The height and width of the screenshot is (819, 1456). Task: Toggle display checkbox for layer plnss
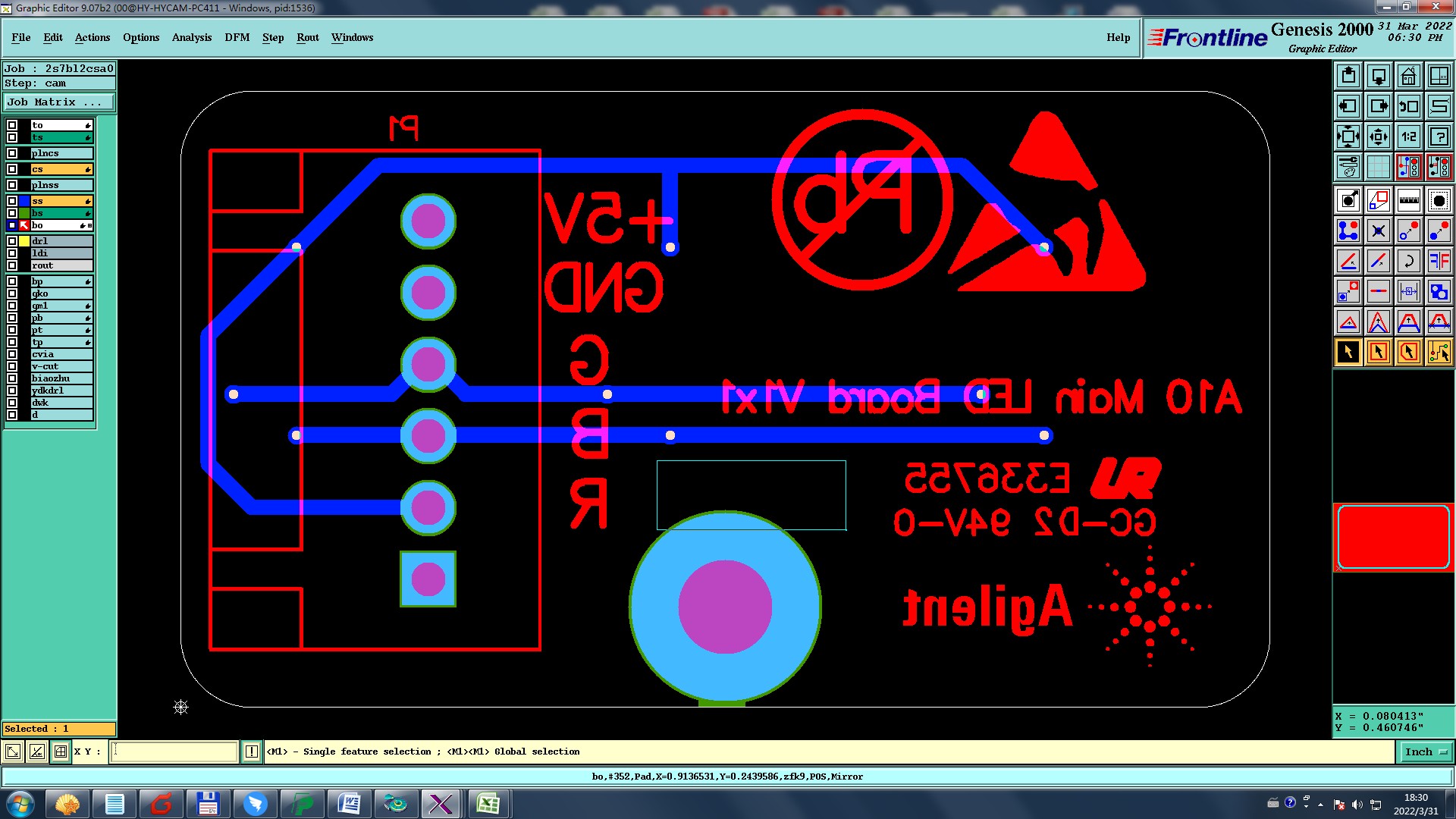tap(12, 185)
